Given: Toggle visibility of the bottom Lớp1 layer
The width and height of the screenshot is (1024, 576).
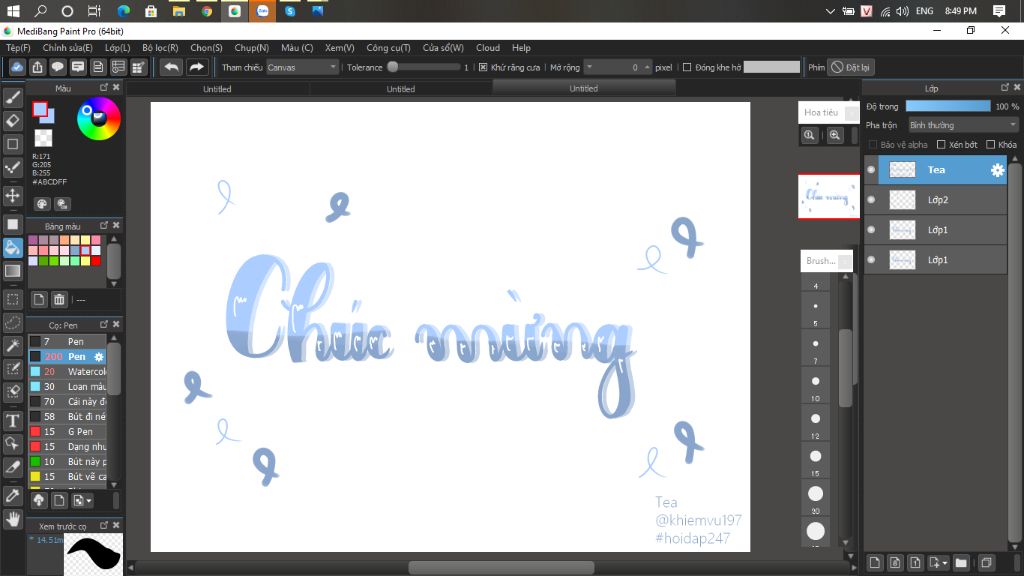Looking at the screenshot, I should coord(871,260).
